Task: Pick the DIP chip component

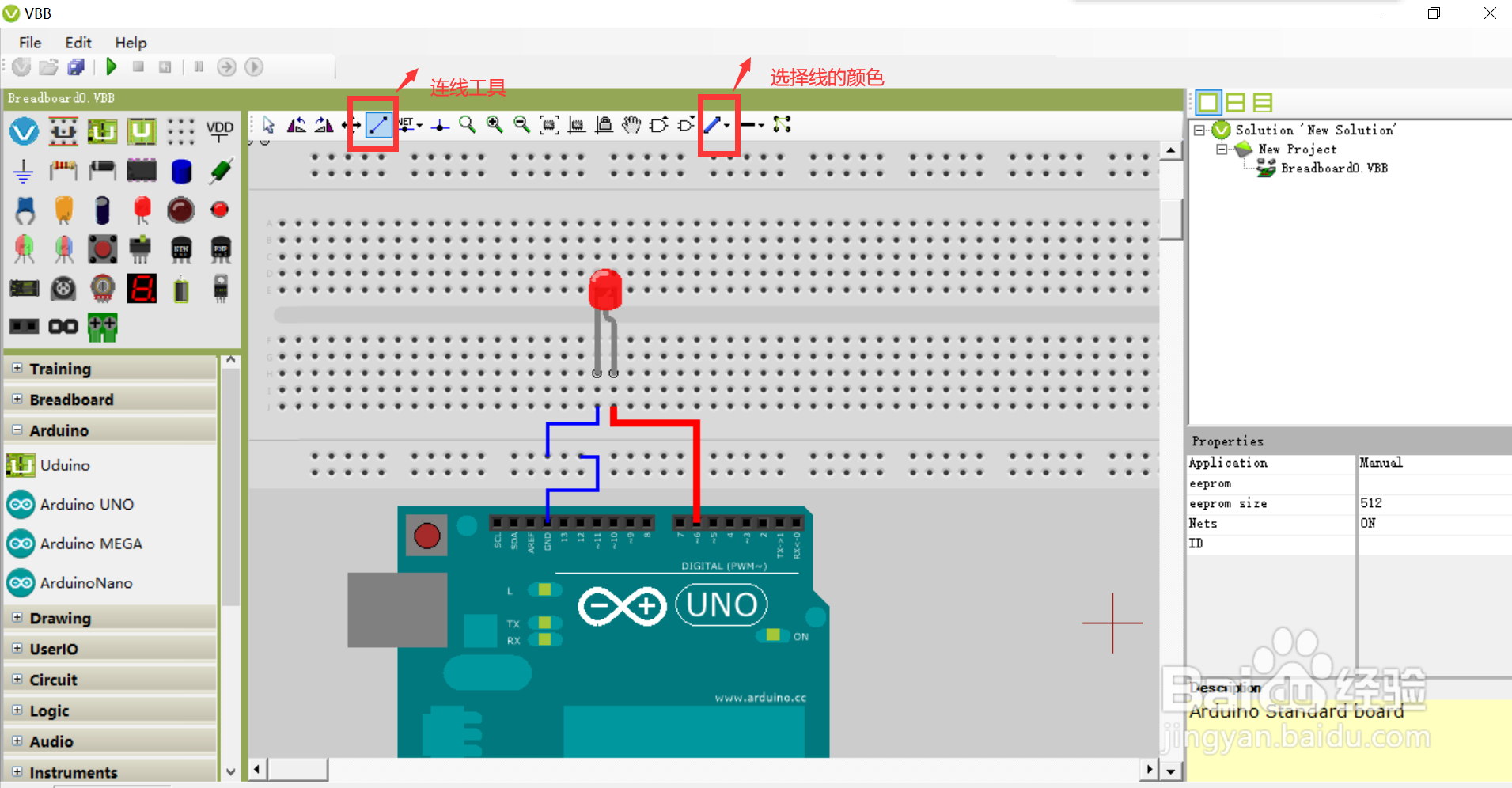Action: 142,170
